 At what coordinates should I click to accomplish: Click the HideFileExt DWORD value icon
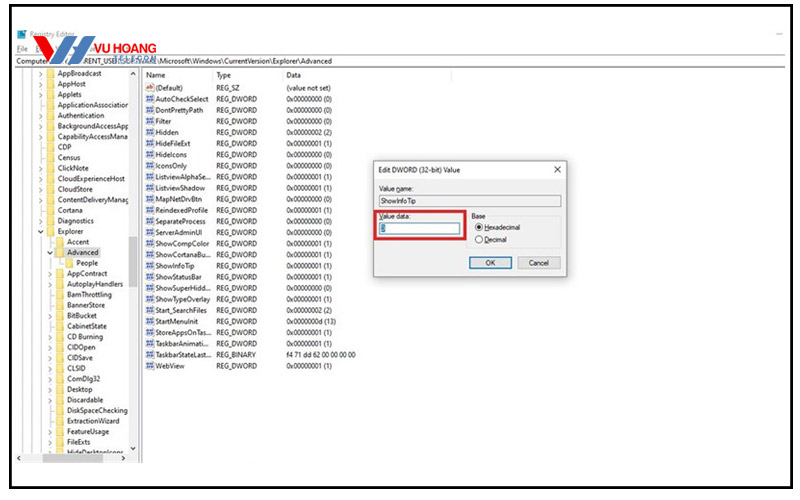tap(150, 143)
